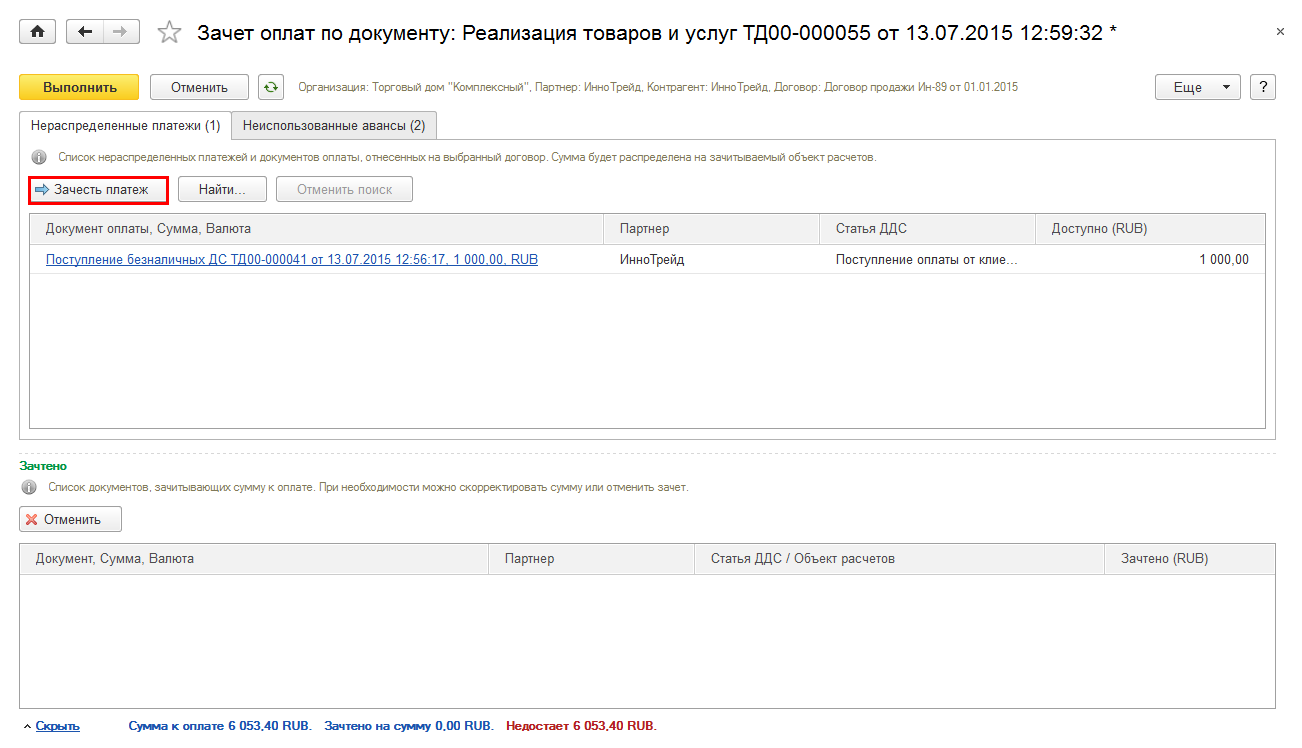
Task: Go to the home page icon
Action: [x=38, y=32]
